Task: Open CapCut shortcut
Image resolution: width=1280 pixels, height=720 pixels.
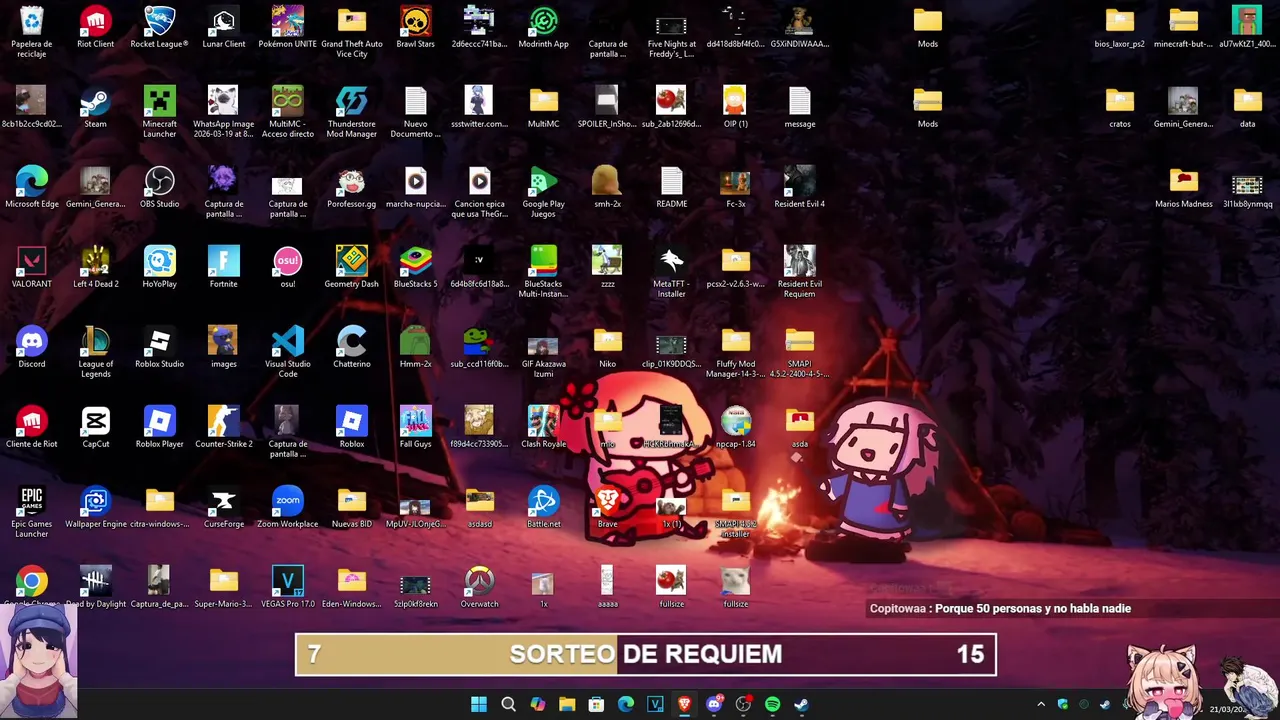Action: coord(95,427)
